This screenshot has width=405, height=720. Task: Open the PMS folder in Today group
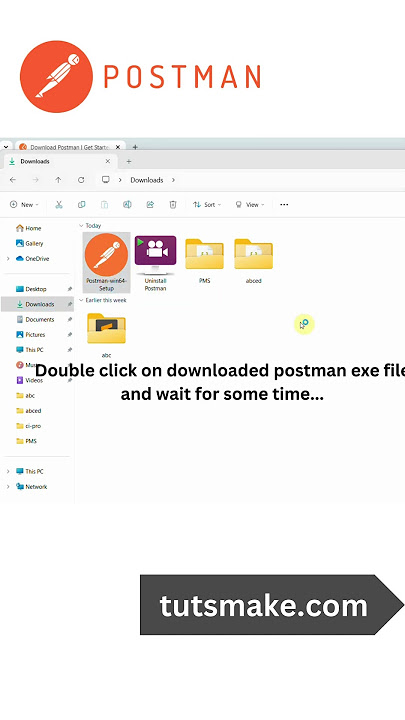(x=204, y=260)
